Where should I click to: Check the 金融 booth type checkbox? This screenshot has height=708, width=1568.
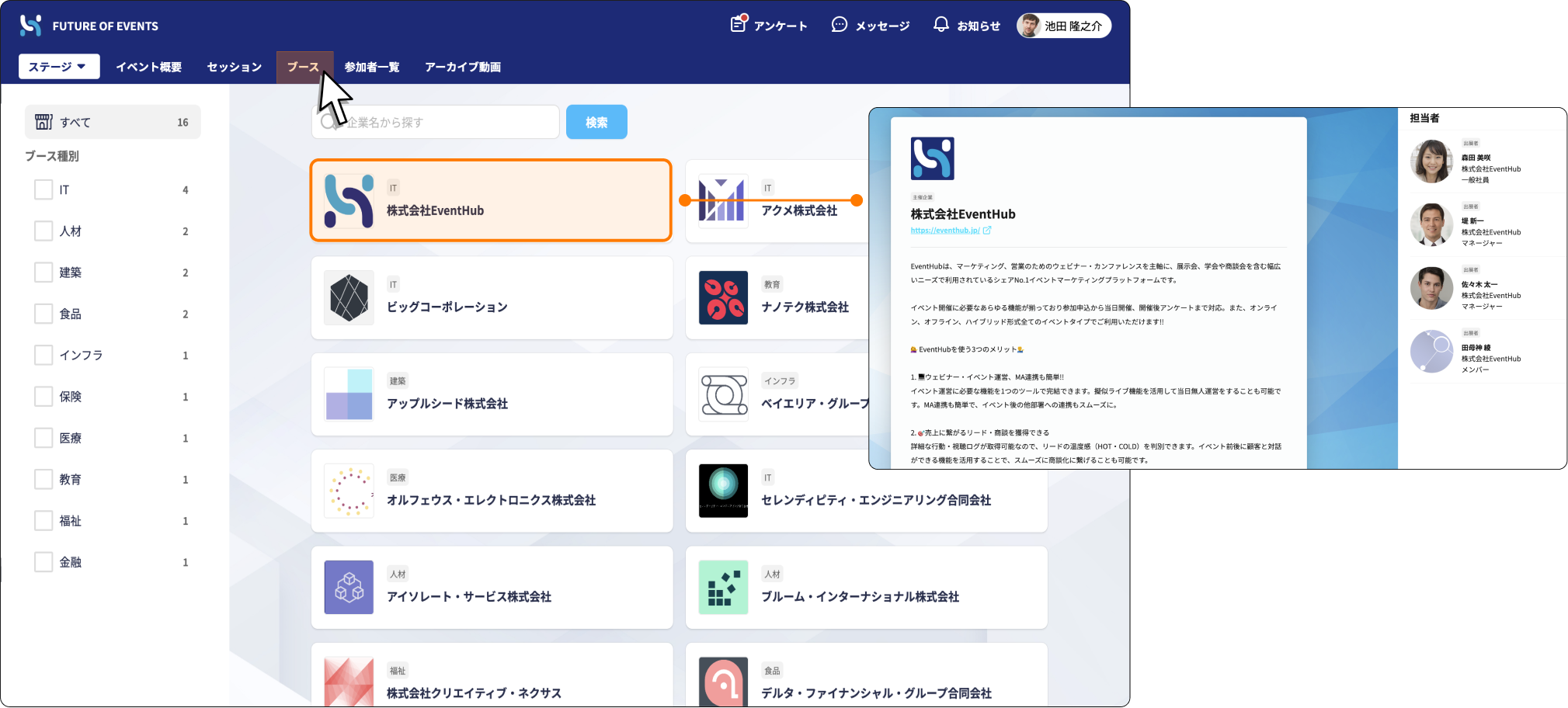point(43,562)
